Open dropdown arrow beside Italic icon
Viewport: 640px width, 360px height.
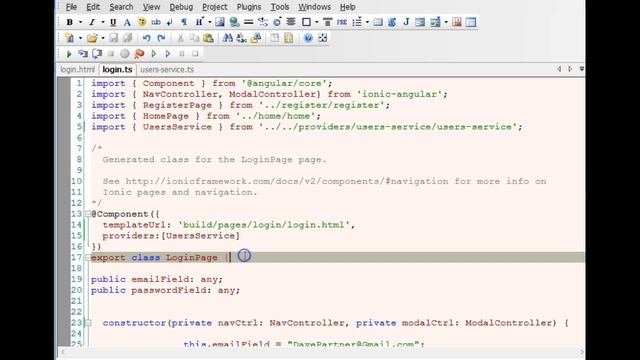pos(102,22)
